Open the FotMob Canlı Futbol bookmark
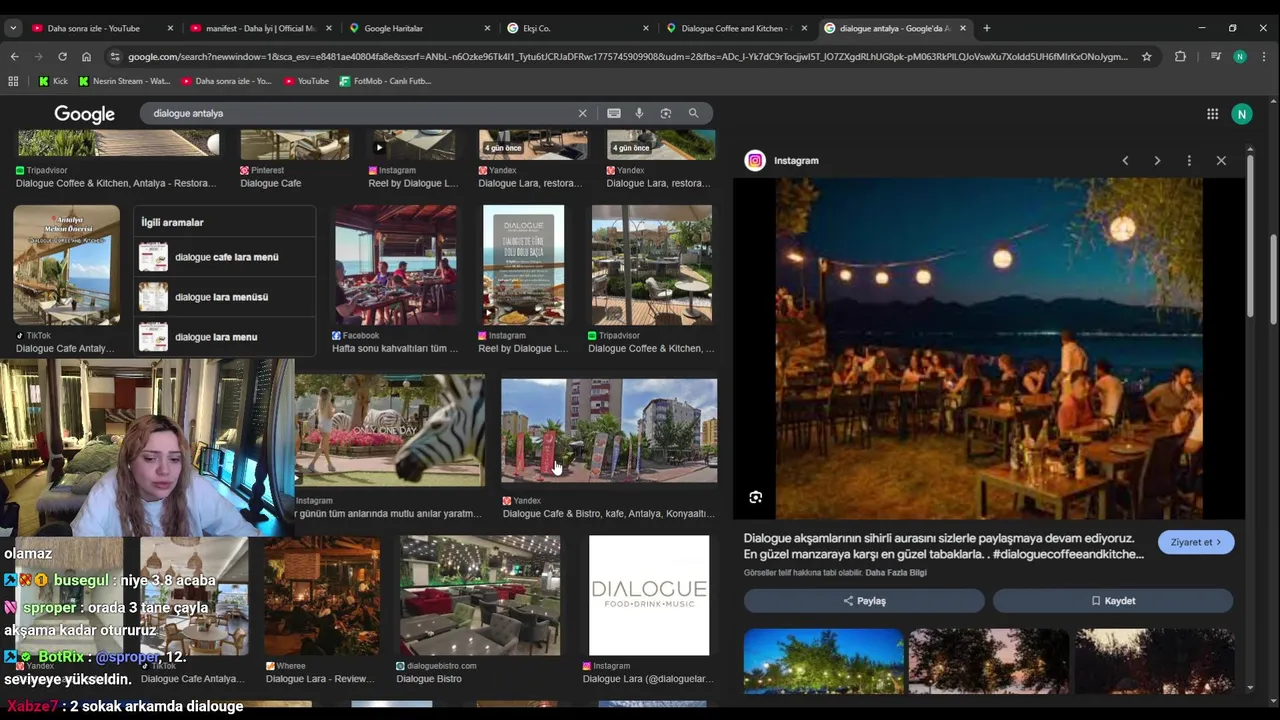Screen dimensions: 1280x720 pyautogui.click(x=385, y=81)
